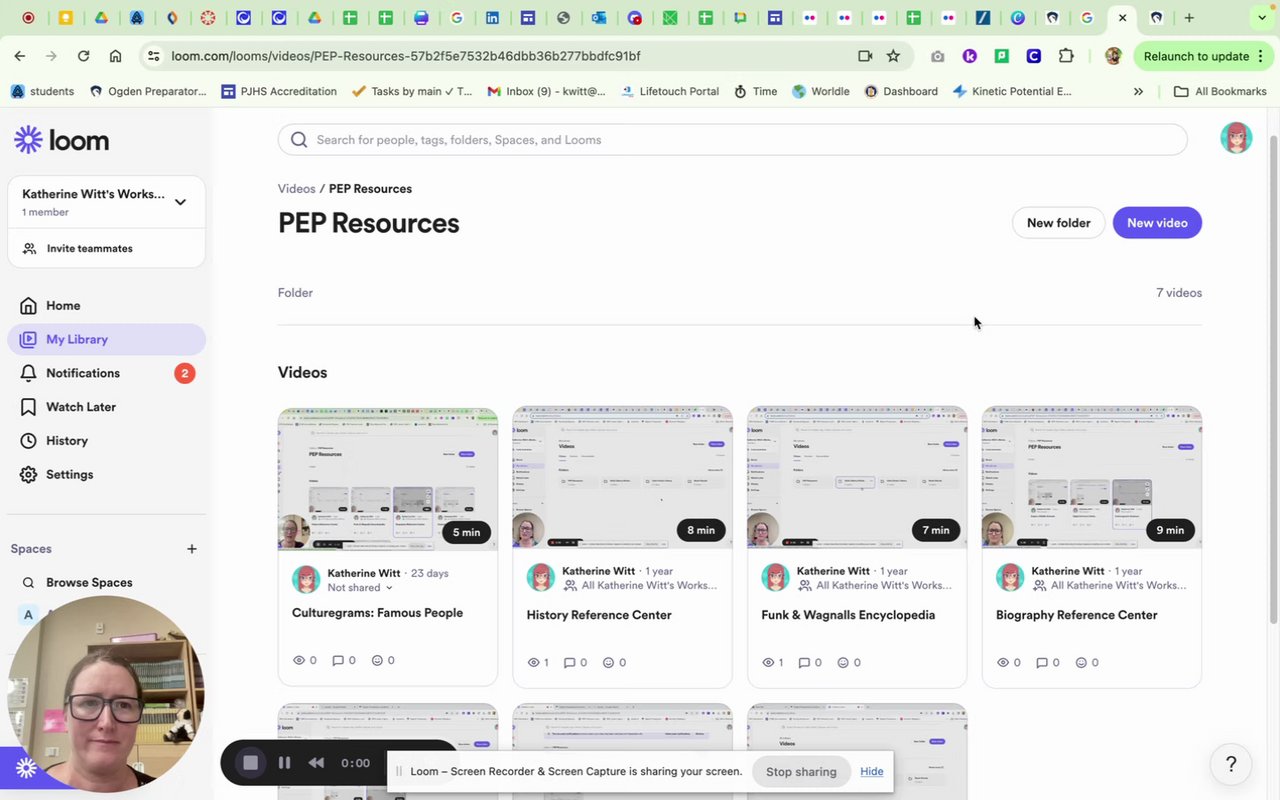Screen dimensions: 1280x800
Task: Click Browse Spaces
Action: point(89,583)
